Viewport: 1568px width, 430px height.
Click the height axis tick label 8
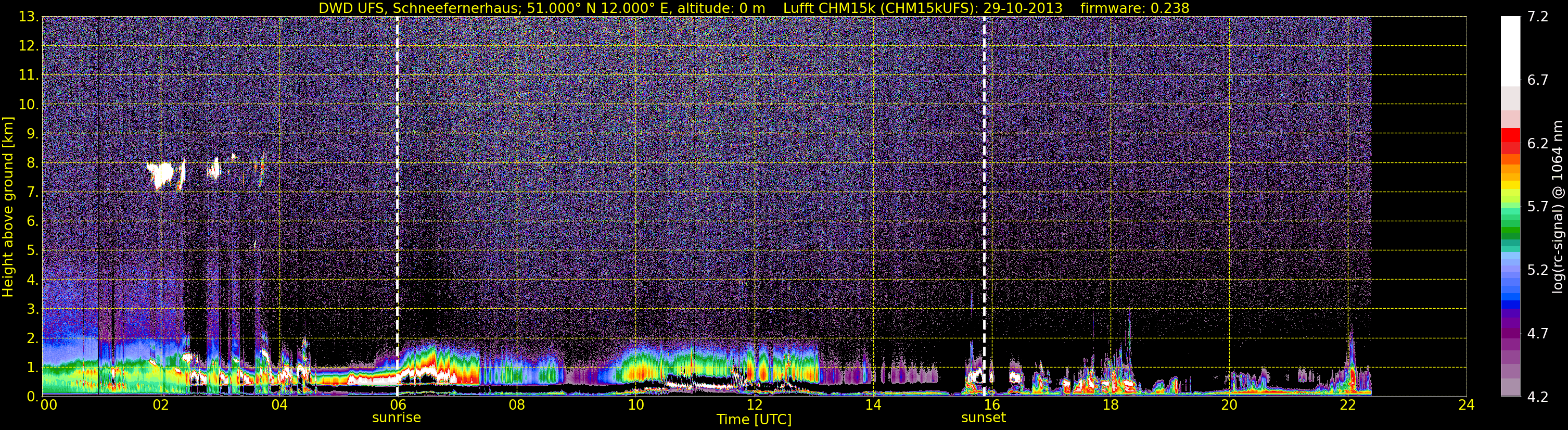point(32,163)
